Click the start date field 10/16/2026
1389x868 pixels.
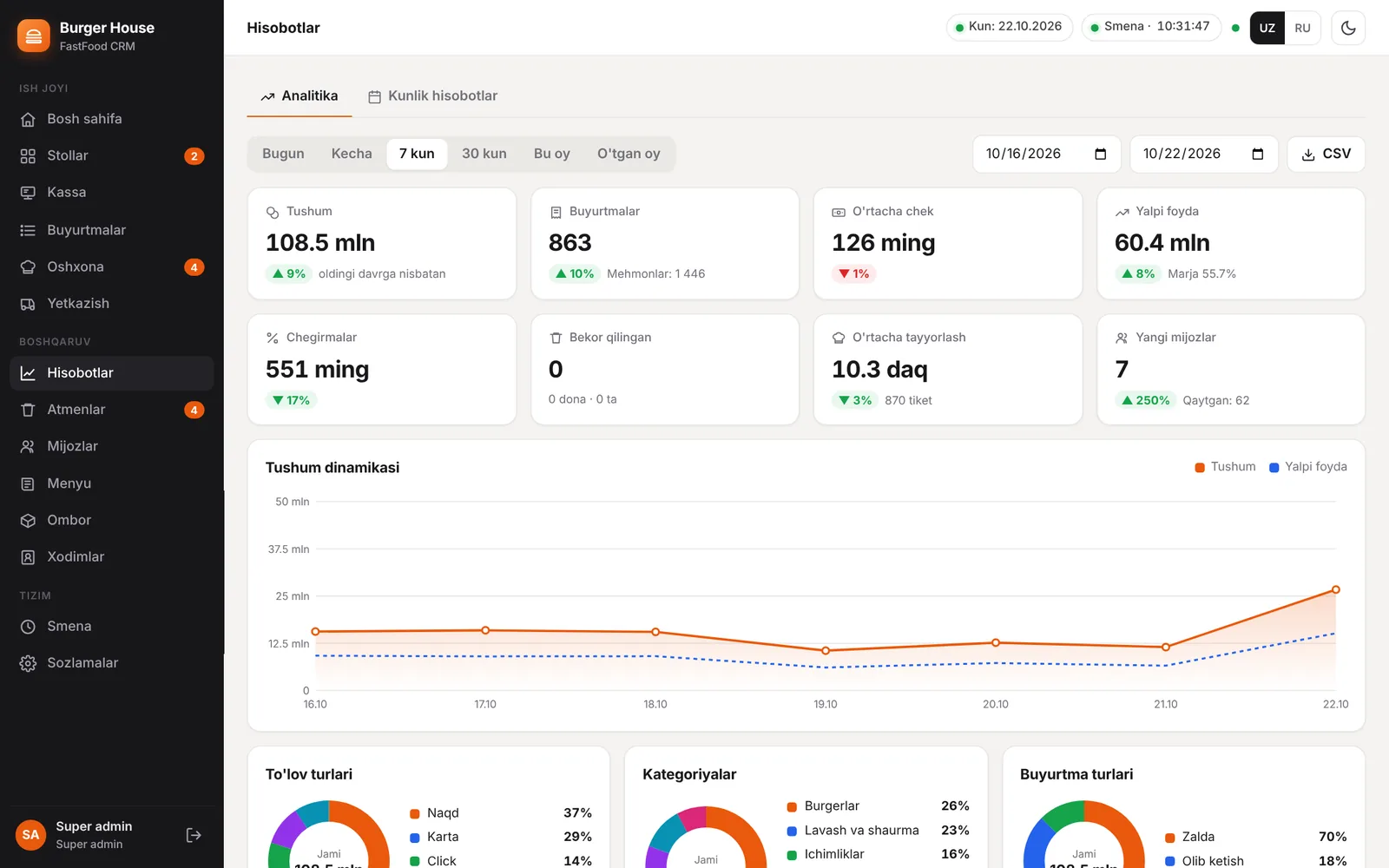(x=1046, y=155)
